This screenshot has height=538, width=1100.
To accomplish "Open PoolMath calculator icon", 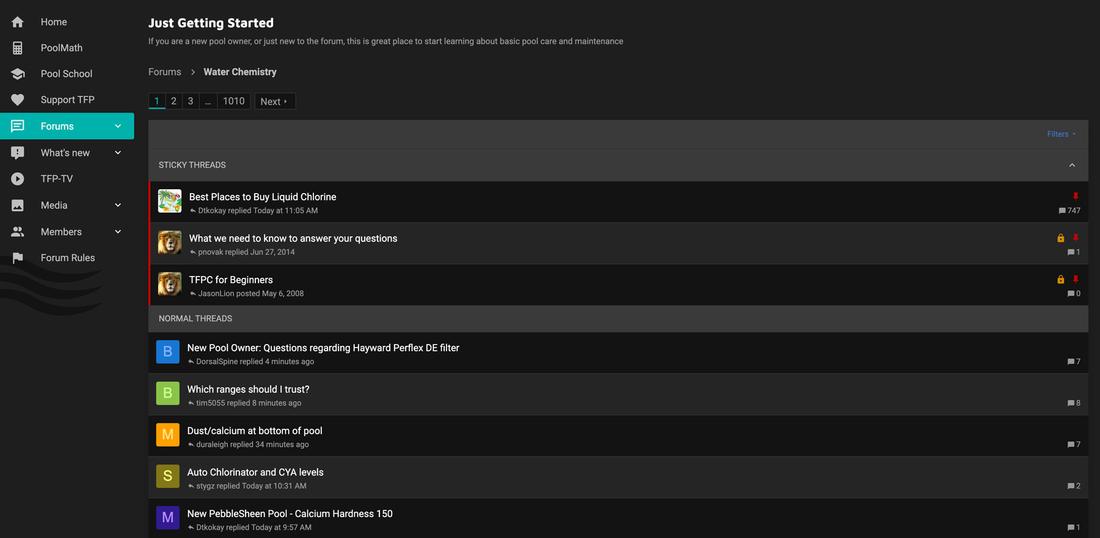I will coord(17,48).
